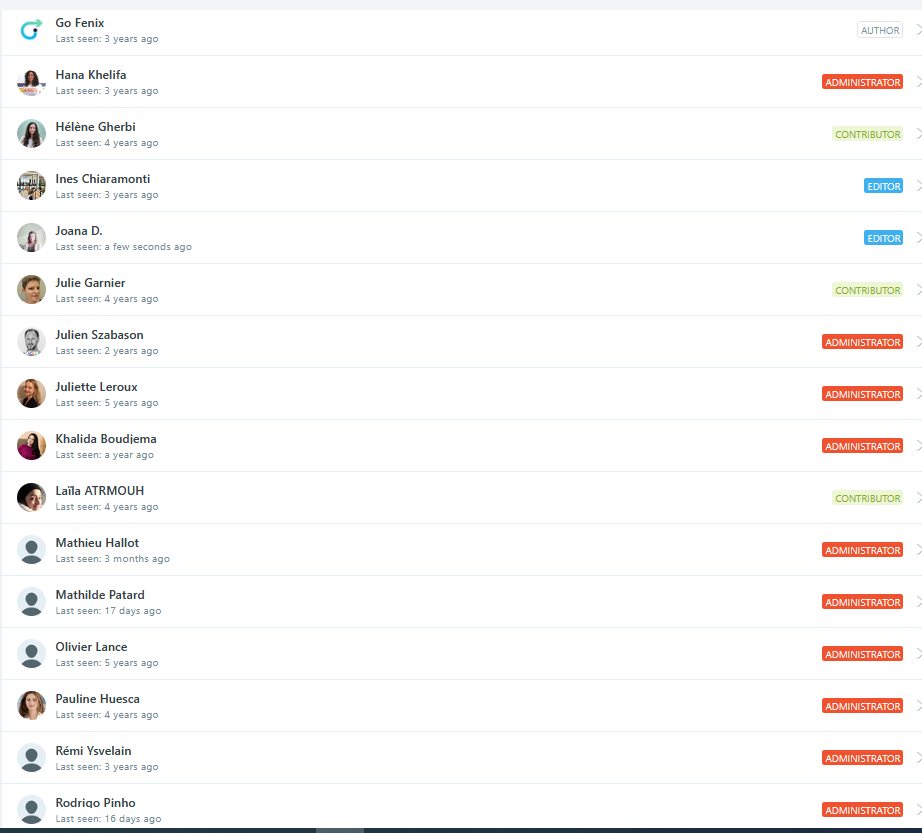Click the ADMINISTRATOR badge for Khalida Boudjema
Image resolution: width=922 pixels, height=833 pixels.
[862, 446]
